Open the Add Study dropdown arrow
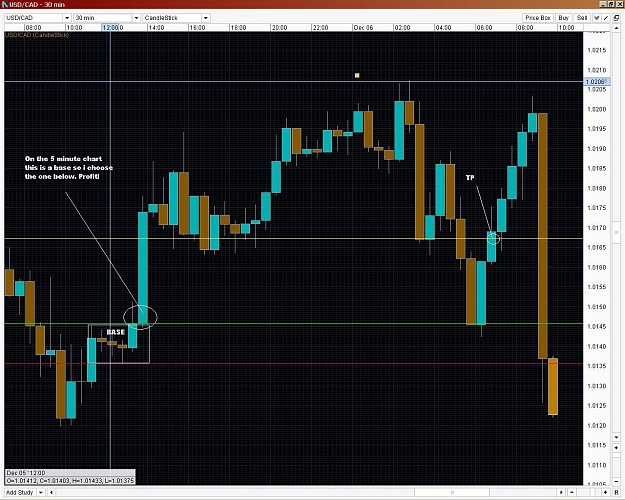Image resolution: width=625 pixels, height=500 pixels. (x=41, y=492)
